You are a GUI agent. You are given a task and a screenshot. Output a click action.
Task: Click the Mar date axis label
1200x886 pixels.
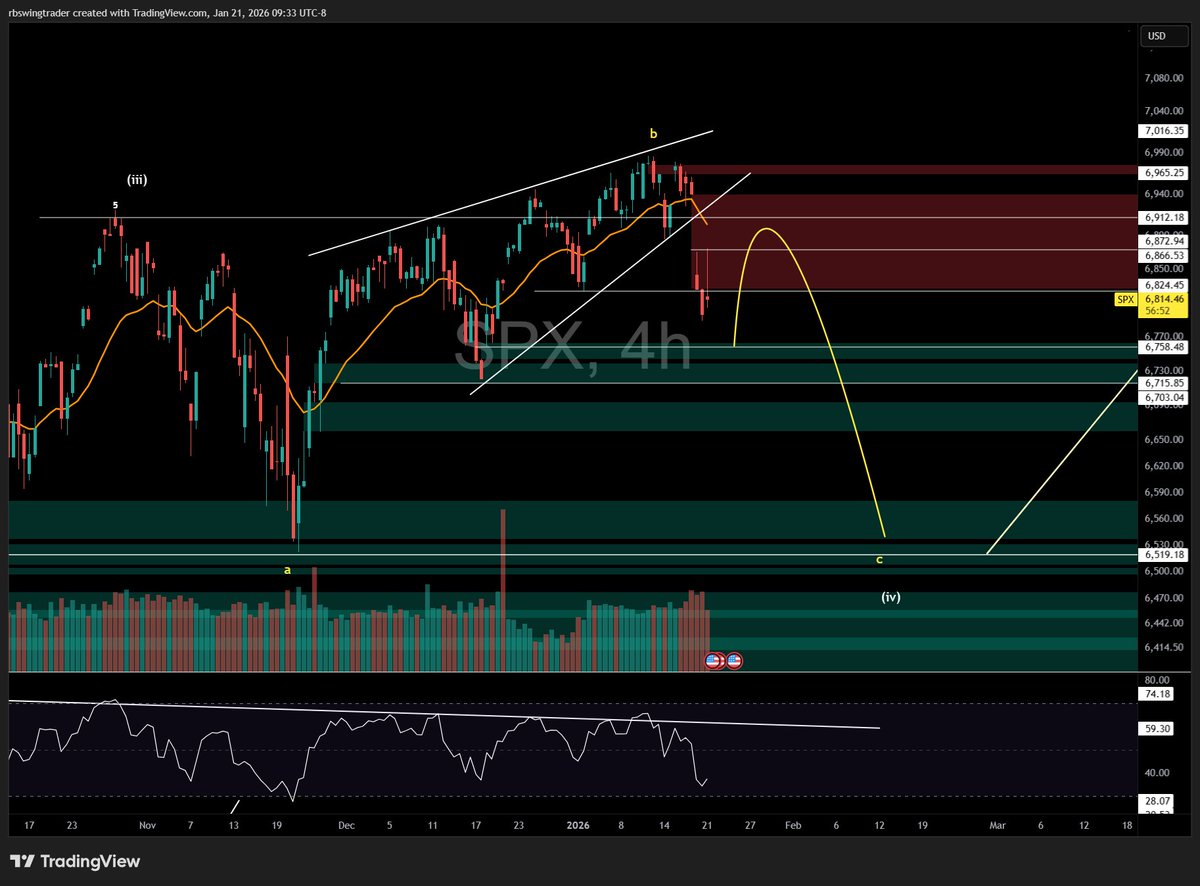tap(997, 826)
